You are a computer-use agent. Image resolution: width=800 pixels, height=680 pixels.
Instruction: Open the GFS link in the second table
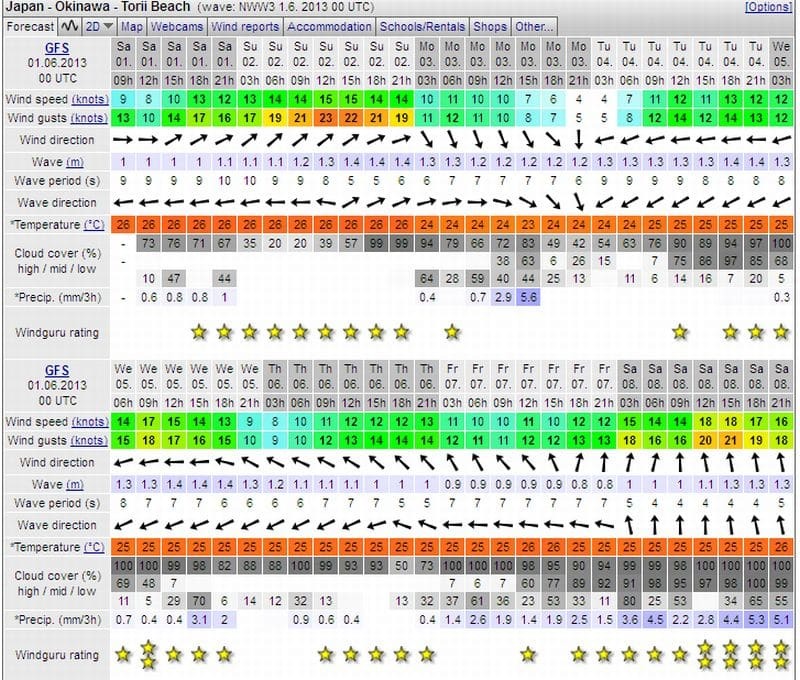57,370
